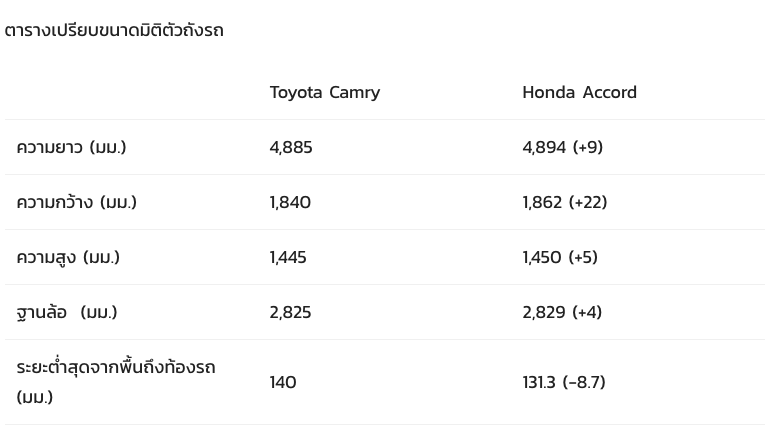Click Camry wheelbase value 2,825

pyautogui.click(x=290, y=313)
